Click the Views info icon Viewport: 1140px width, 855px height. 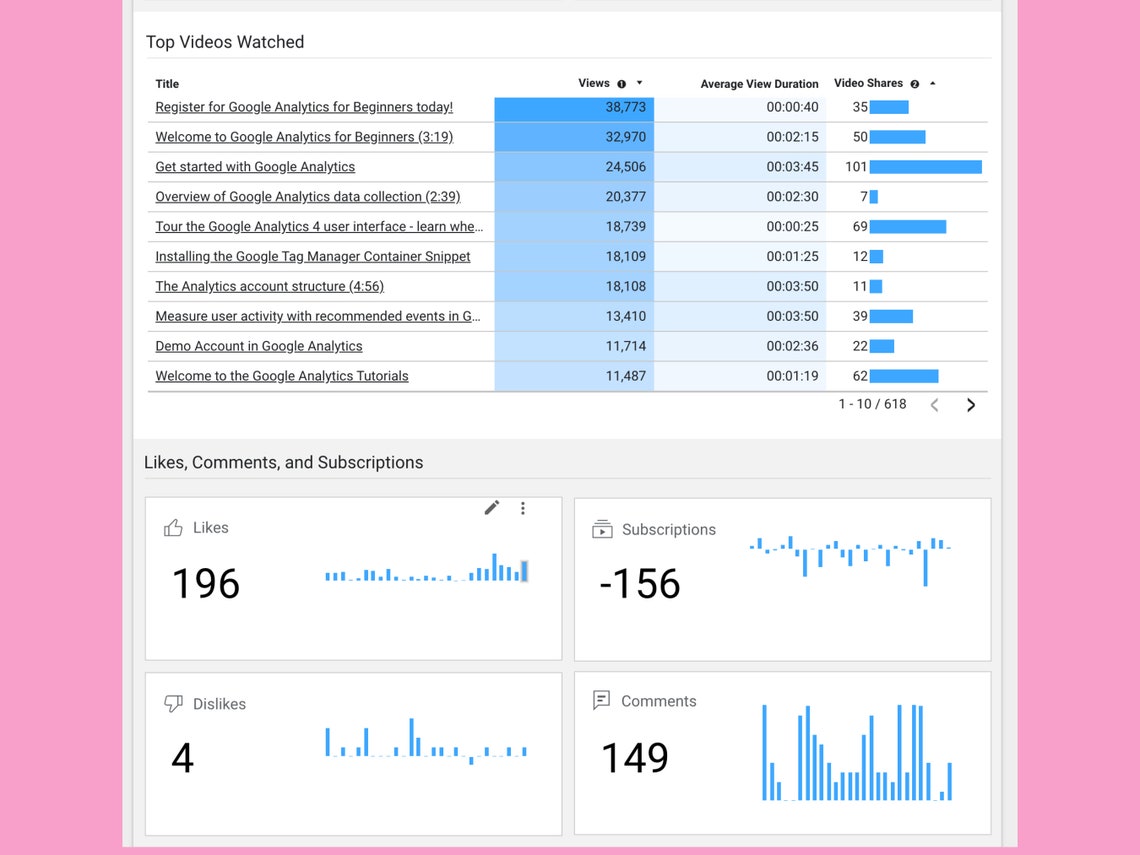pyautogui.click(x=622, y=84)
